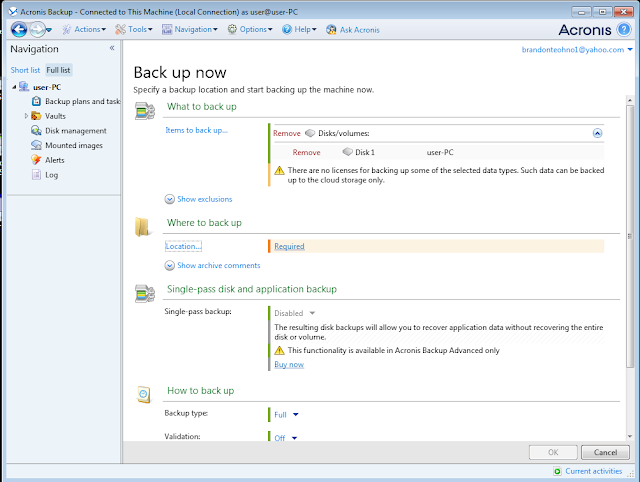Screen dimensions: 640x482
Task: Expand Show archive comments section
Action: 212,265
